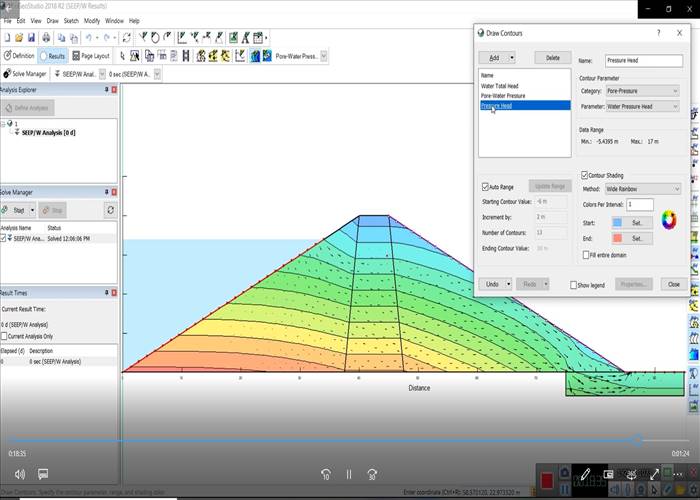
Task: Expand the Method dropdown showing Wide Rainbow
Action: [642, 189]
